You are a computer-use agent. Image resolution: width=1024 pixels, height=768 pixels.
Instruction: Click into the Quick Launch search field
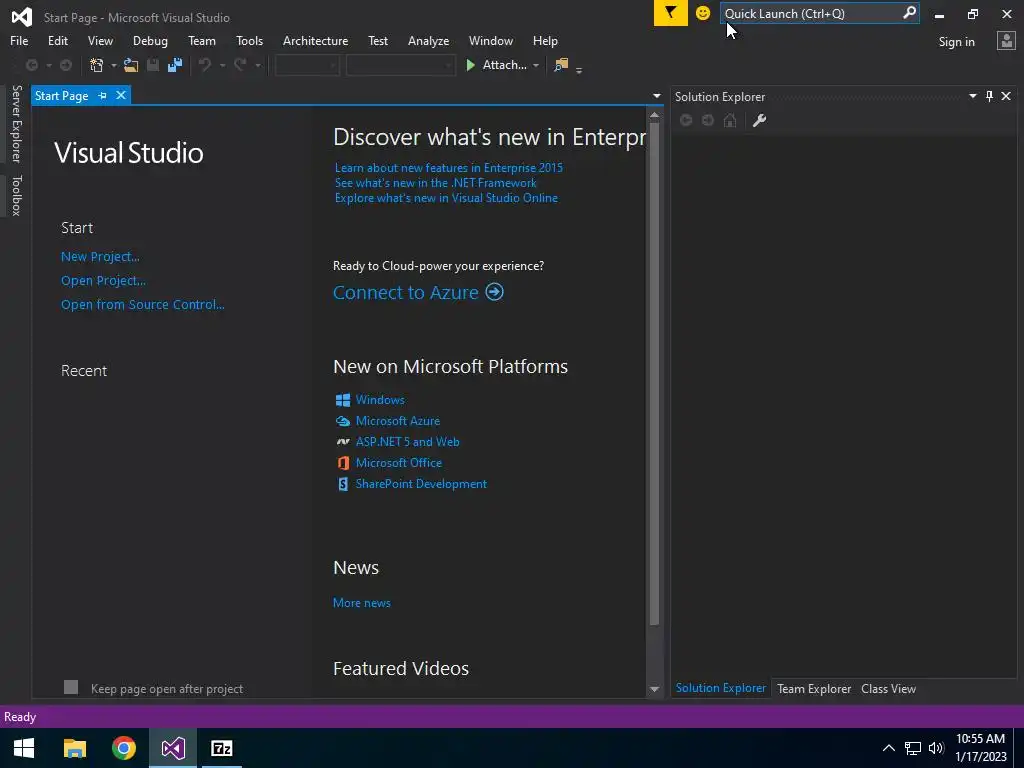[x=812, y=13]
